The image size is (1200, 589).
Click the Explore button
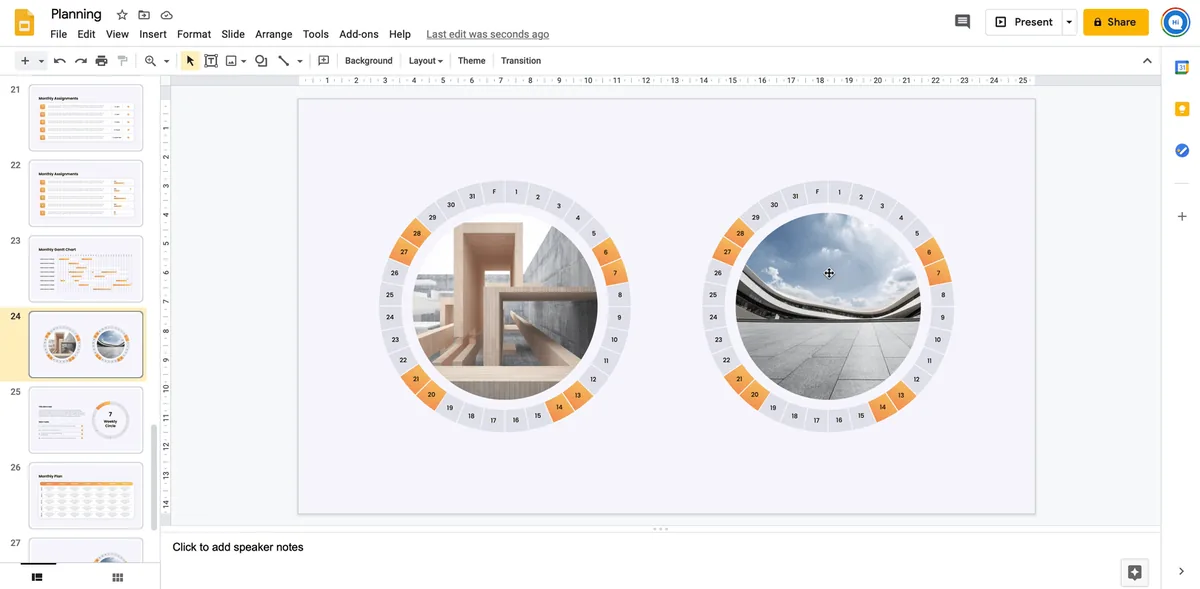coord(1134,572)
